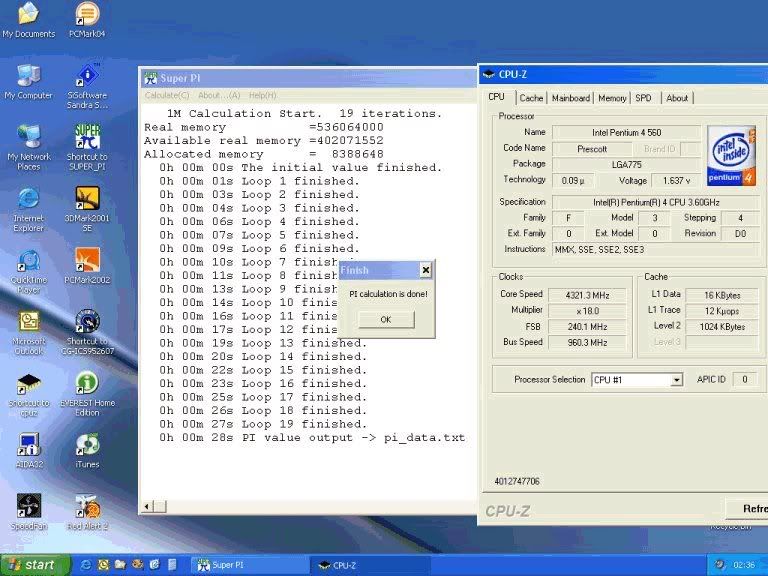
Task: Click the L1 Data value 16 KBytes
Action: 722,295
